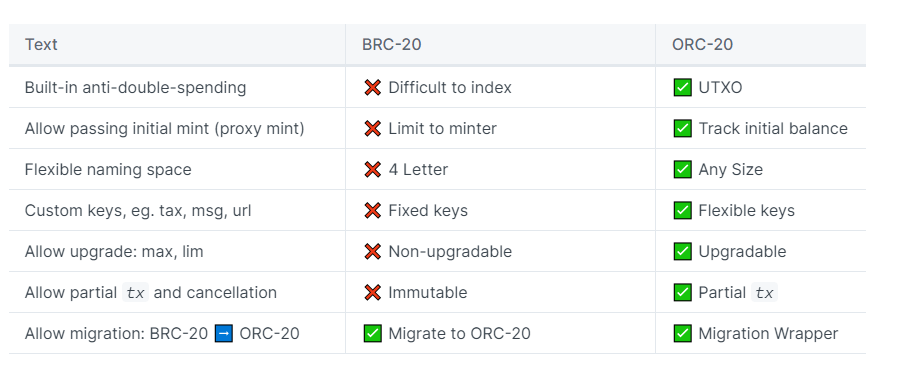The image size is (914, 378).
Task: Click the blue arrow icon between BRC-20 and ORC-20
Action: (224, 334)
